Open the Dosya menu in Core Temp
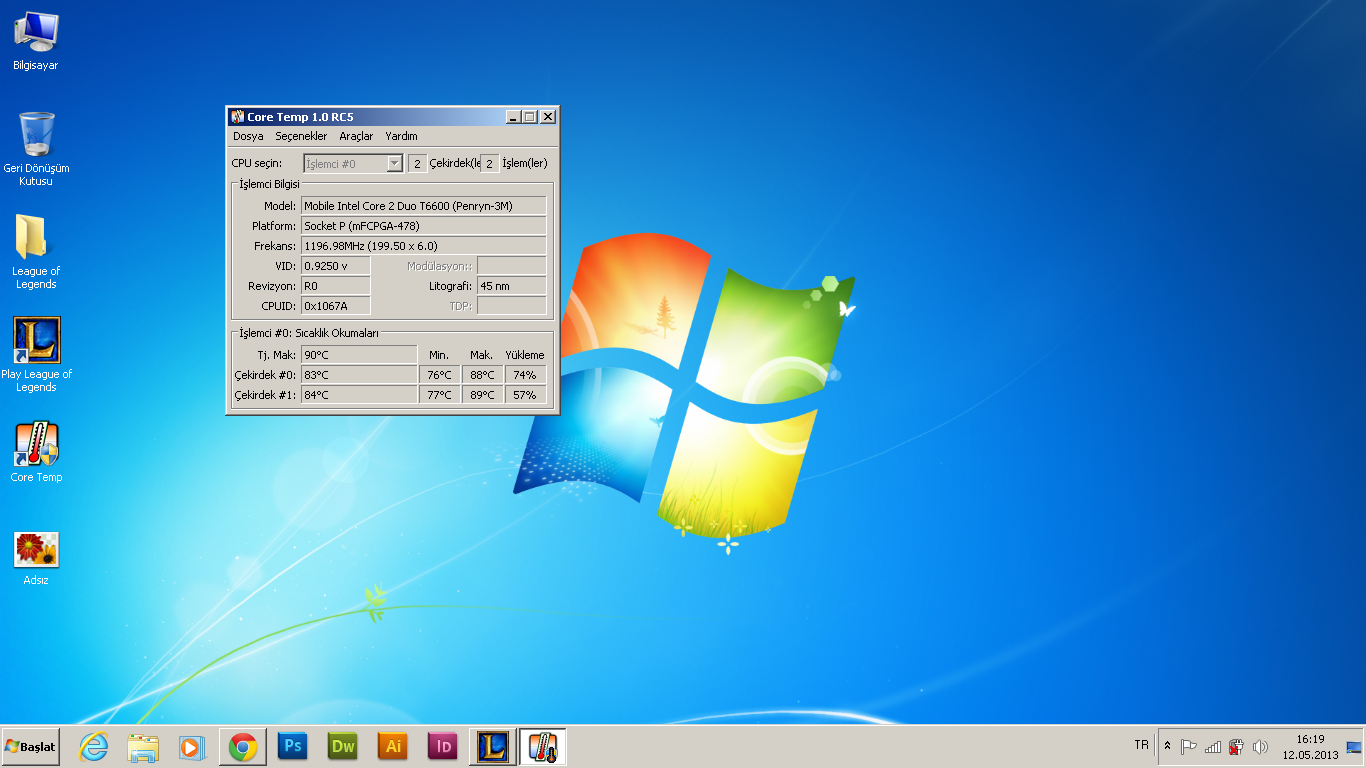The width and height of the screenshot is (1366, 768). 248,136
